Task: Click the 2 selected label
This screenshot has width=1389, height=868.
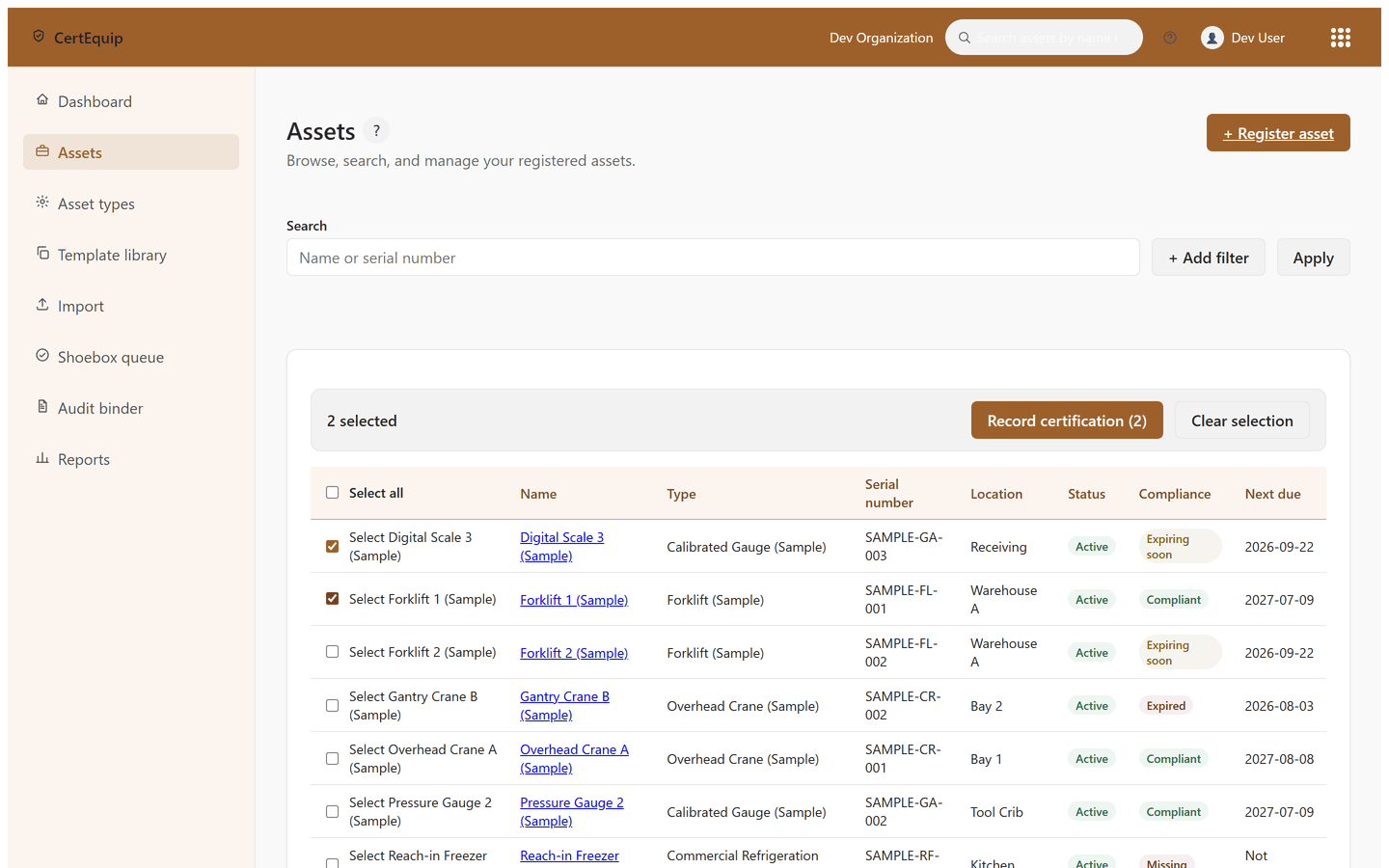Action: 362,420
